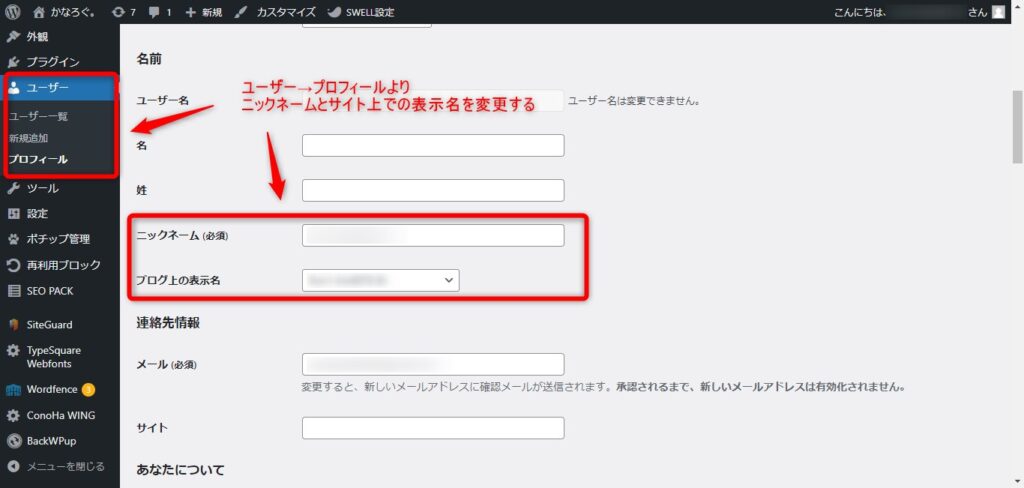Focus the サイト URL input field
Viewport: 1024px width, 488px height.
pos(432,428)
